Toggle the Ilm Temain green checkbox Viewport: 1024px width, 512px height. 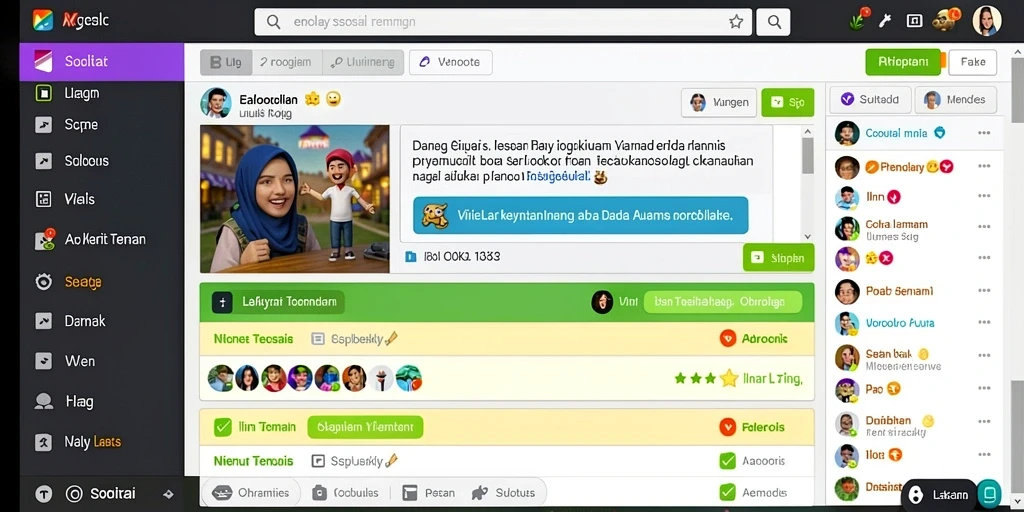pyautogui.click(x=223, y=427)
